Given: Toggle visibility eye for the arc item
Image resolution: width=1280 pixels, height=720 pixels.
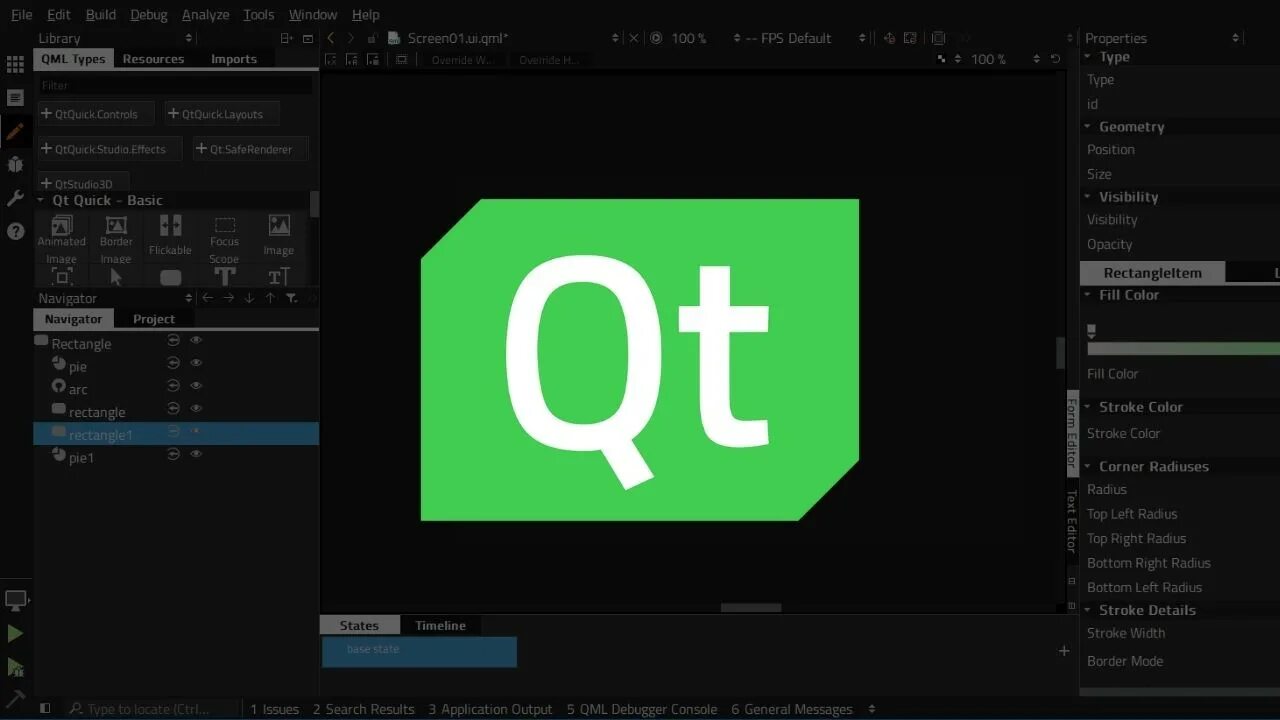Looking at the screenshot, I should click(196, 385).
